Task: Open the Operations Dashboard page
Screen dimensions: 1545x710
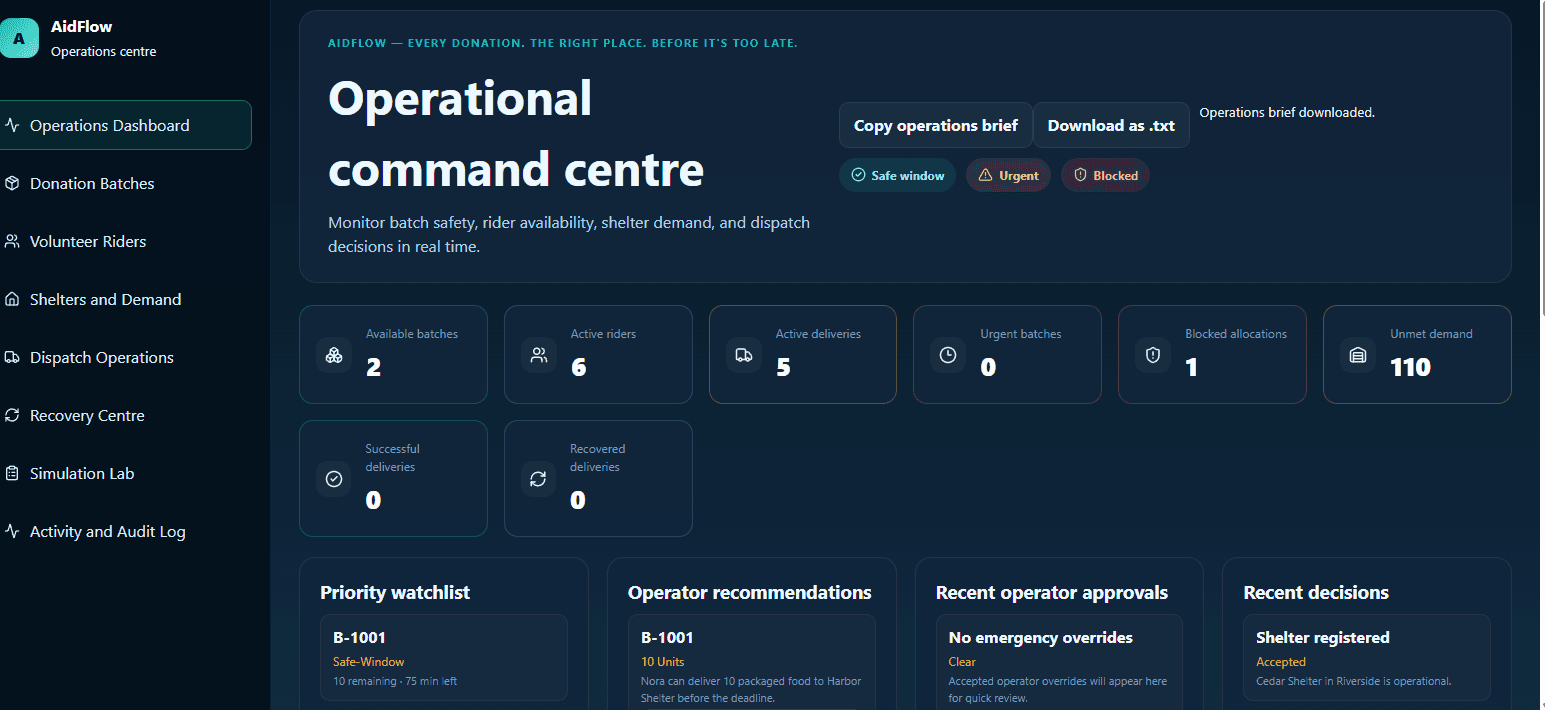Action: [124, 125]
